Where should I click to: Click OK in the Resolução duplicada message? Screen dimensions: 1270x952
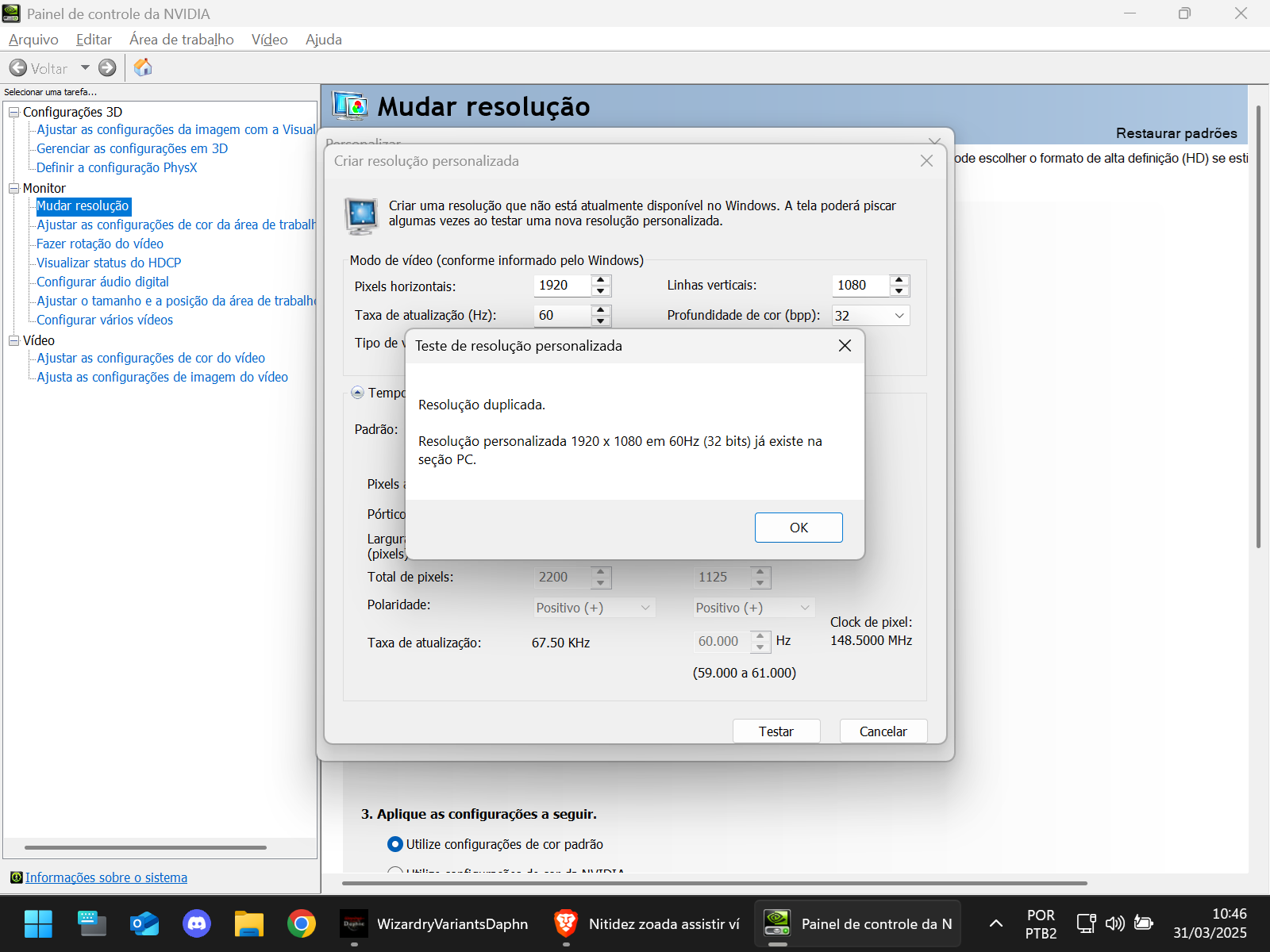point(799,528)
